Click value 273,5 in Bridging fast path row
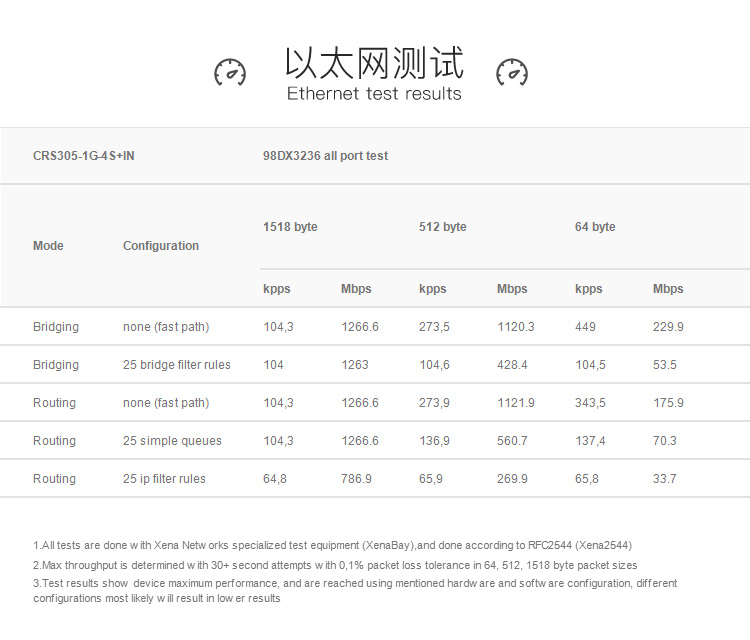This screenshot has width=750, height=640. 434,327
